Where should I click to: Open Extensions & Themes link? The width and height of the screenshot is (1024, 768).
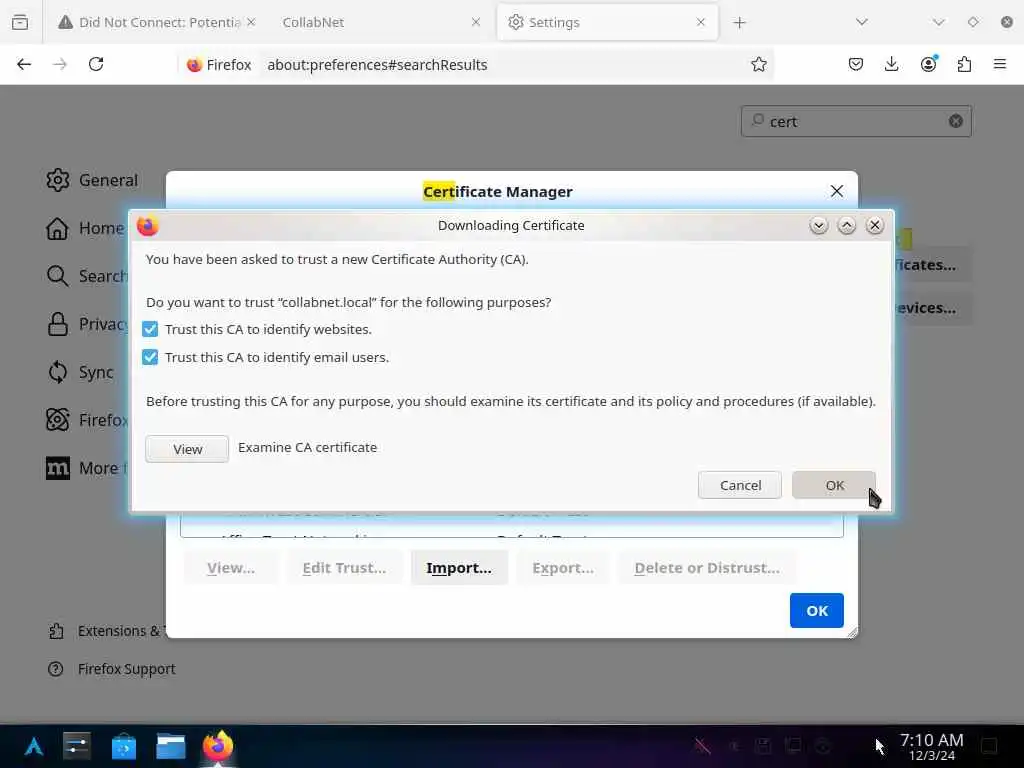click(108, 631)
